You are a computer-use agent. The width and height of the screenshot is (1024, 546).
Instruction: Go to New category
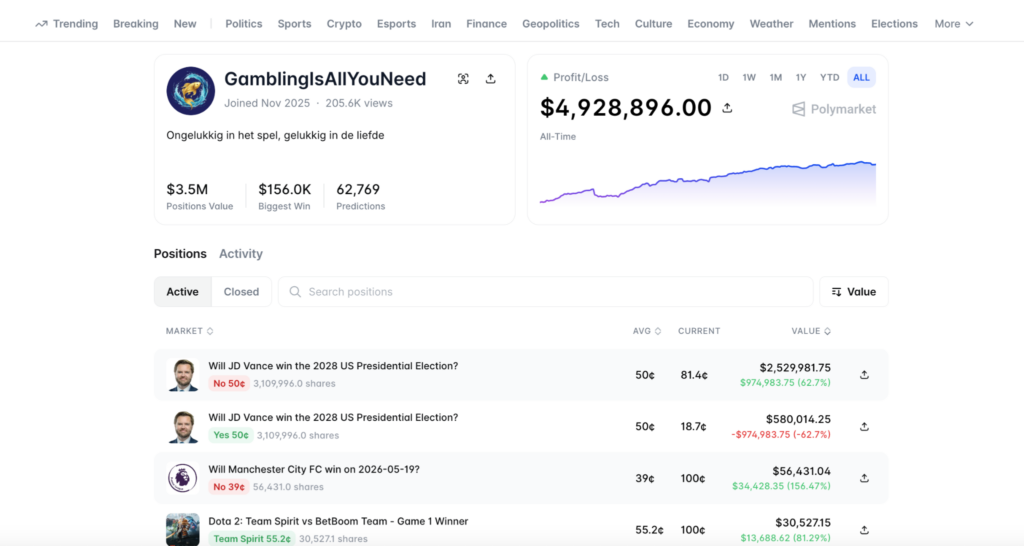(x=185, y=24)
